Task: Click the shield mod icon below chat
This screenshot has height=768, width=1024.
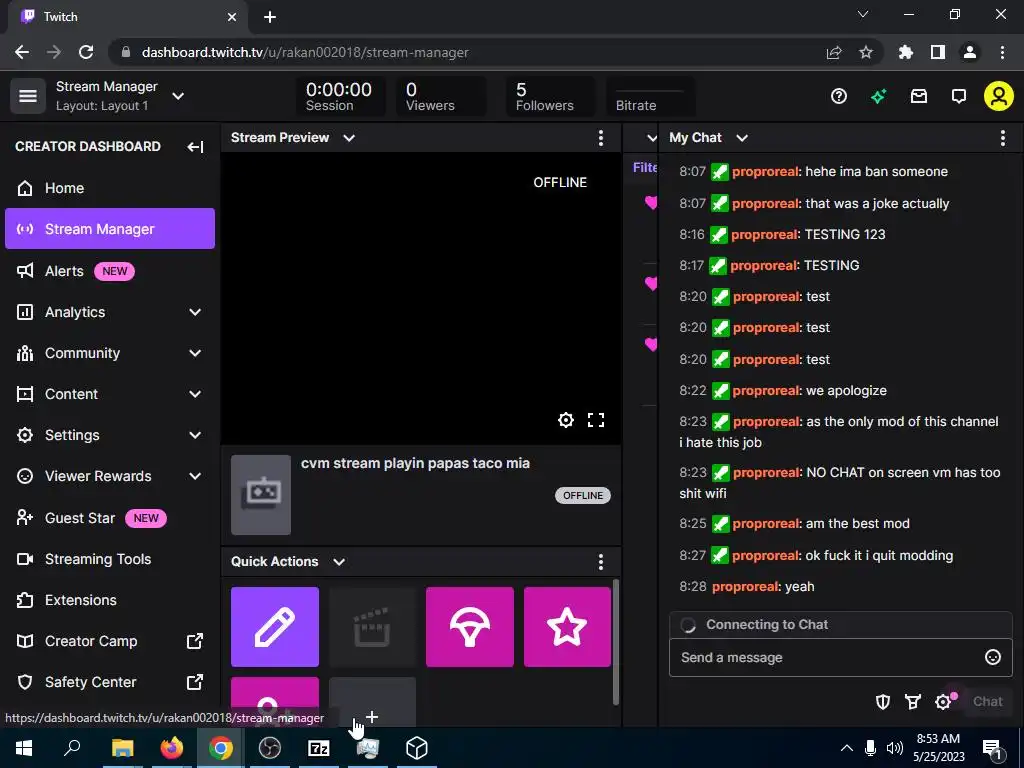Action: [883, 702]
